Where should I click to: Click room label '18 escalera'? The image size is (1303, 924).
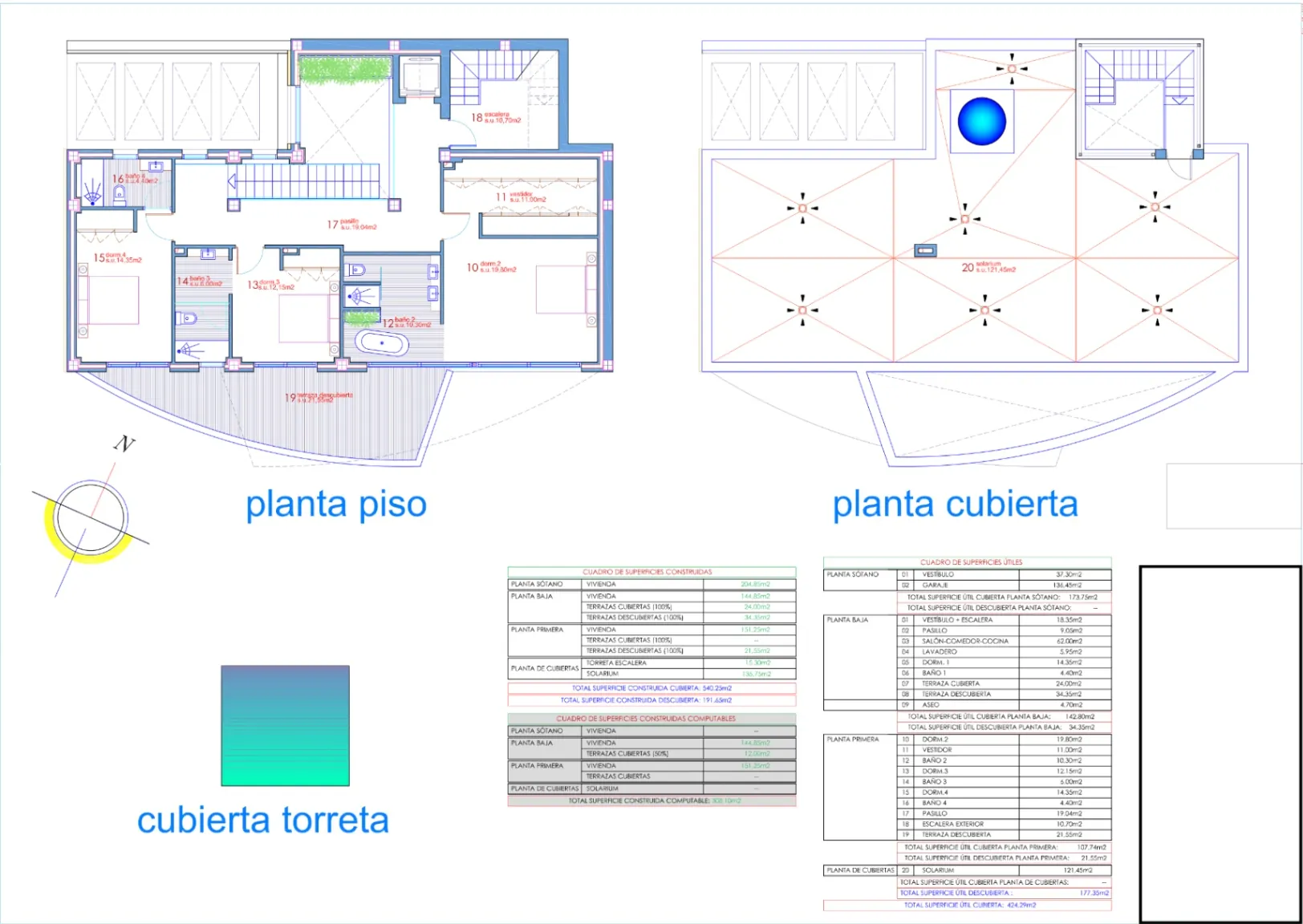[496, 117]
